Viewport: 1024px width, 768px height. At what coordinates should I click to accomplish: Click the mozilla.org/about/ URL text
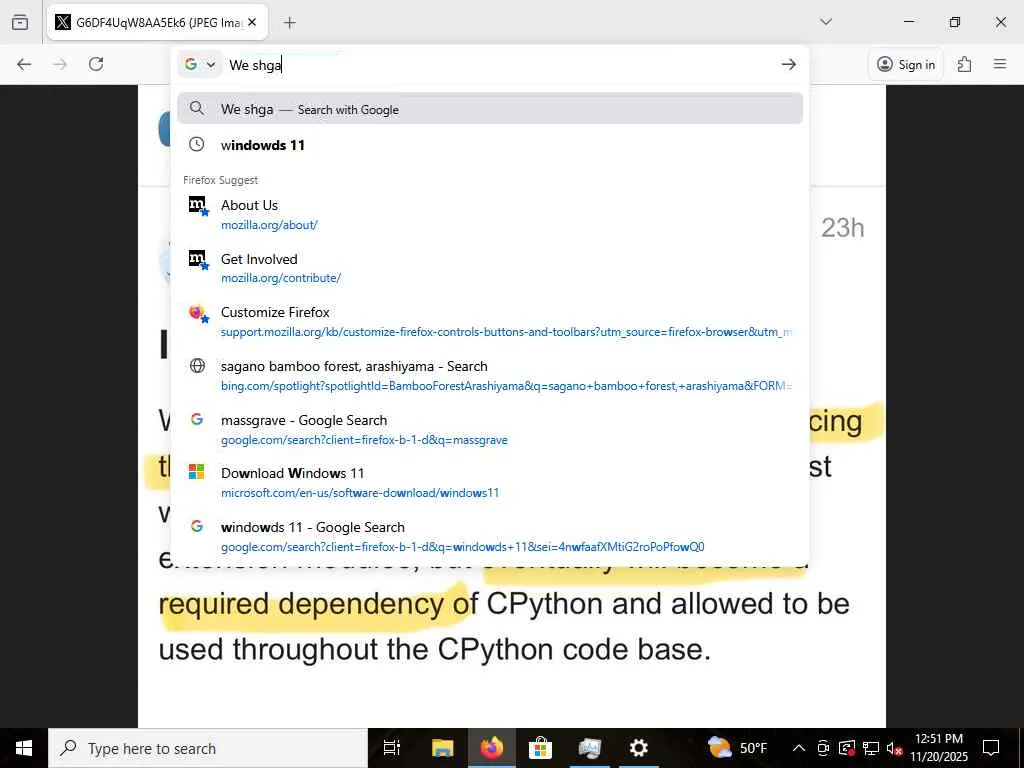click(269, 225)
